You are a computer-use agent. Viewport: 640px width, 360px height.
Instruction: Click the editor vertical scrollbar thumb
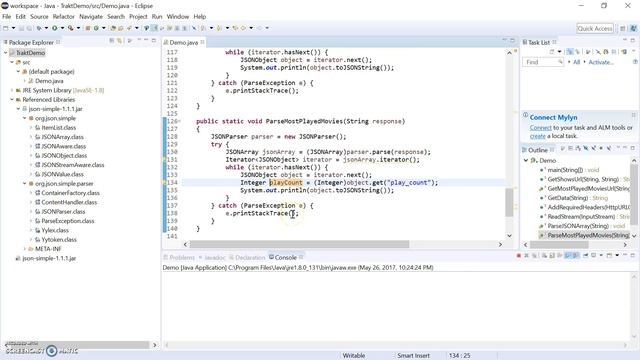(509, 202)
